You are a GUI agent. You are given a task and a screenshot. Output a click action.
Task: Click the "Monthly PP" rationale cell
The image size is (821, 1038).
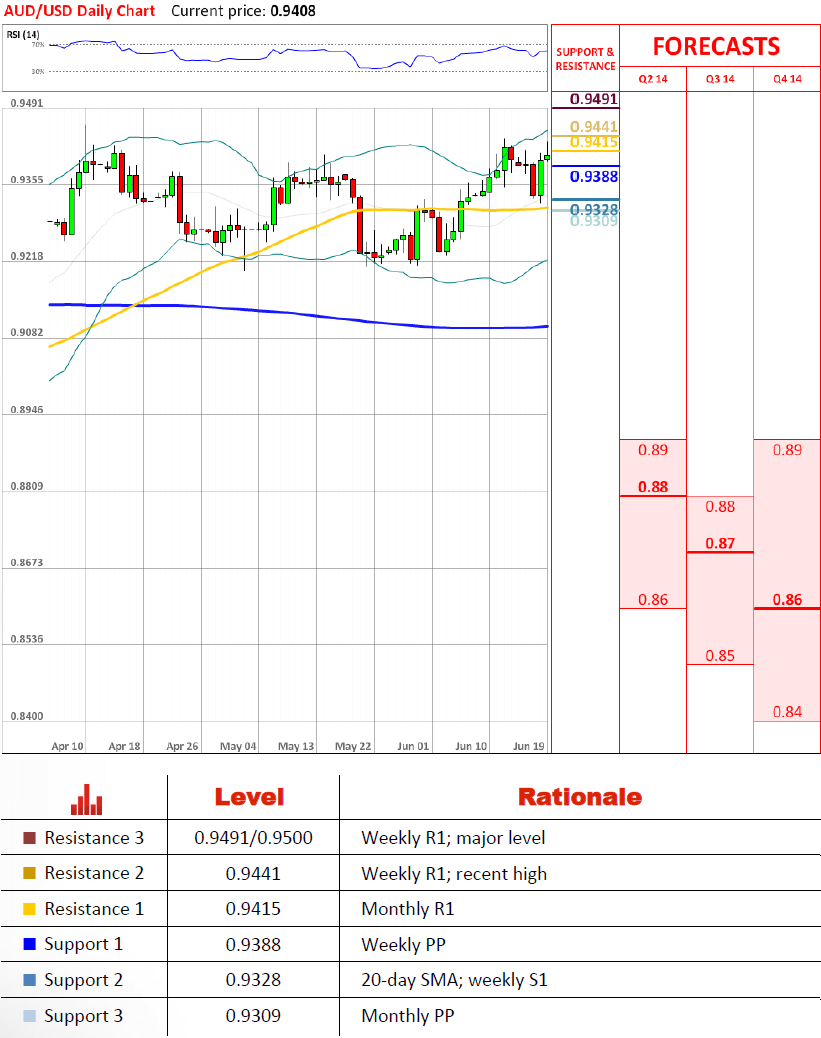click(408, 1015)
